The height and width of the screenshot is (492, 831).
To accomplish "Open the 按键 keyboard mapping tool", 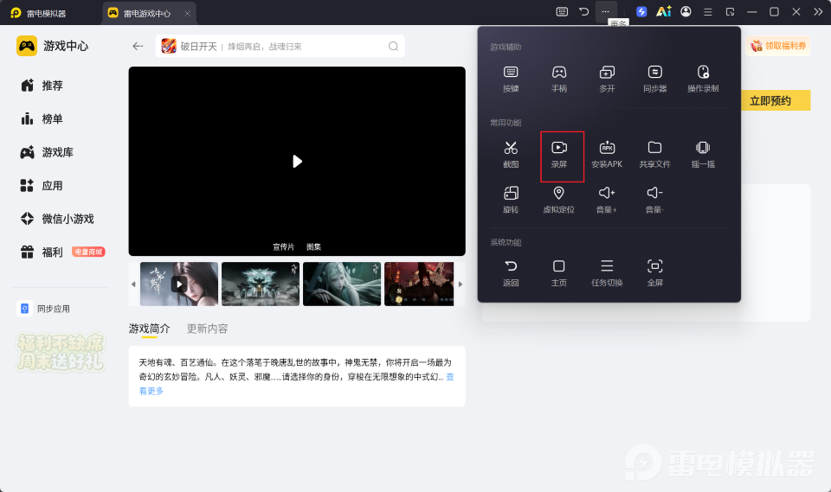I will 510,78.
